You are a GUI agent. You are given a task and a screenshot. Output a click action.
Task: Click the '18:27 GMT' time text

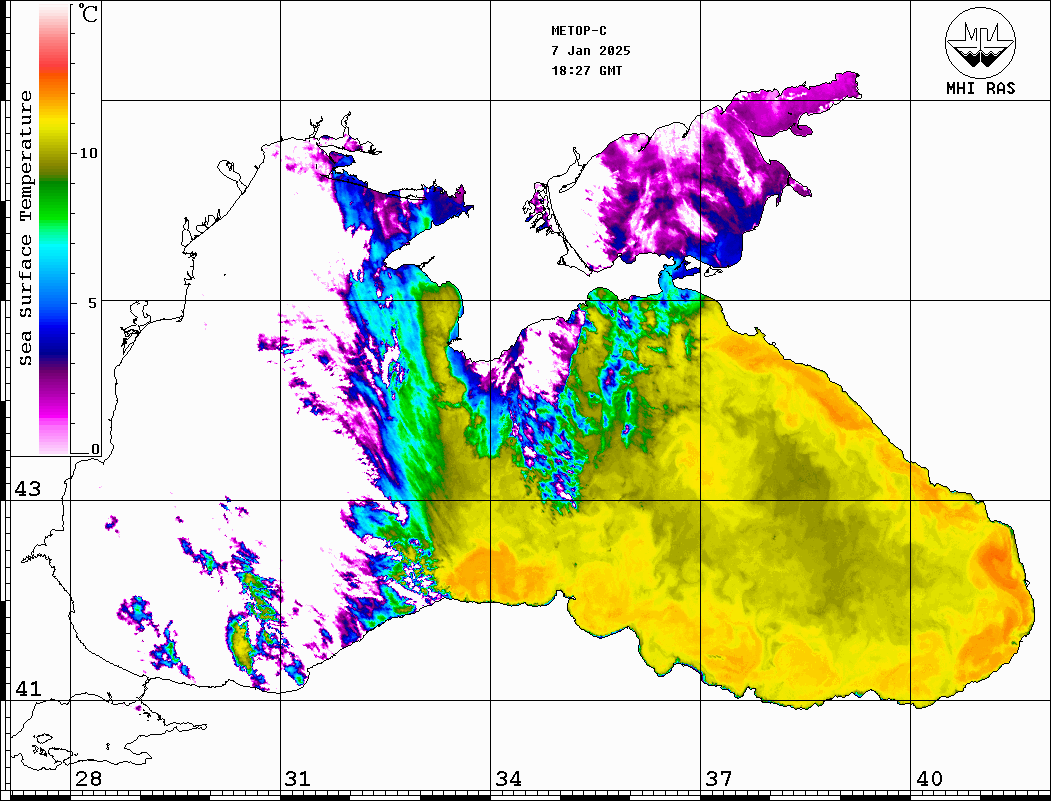(586, 70)
